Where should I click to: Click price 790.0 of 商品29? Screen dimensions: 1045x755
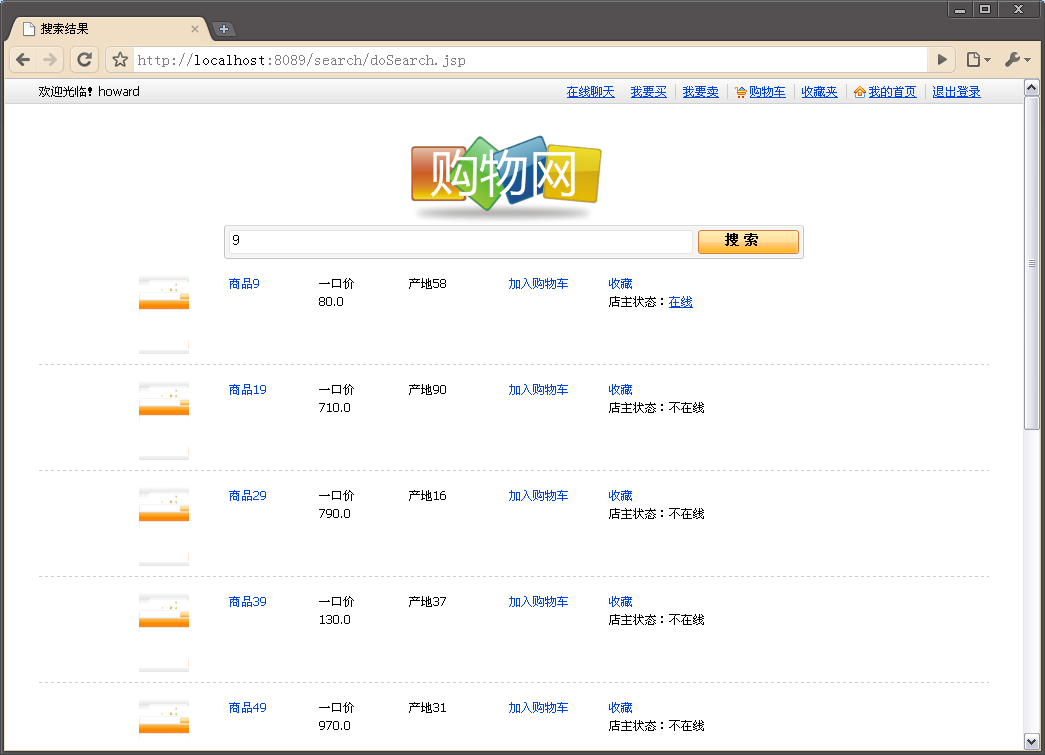coord(334,514)
